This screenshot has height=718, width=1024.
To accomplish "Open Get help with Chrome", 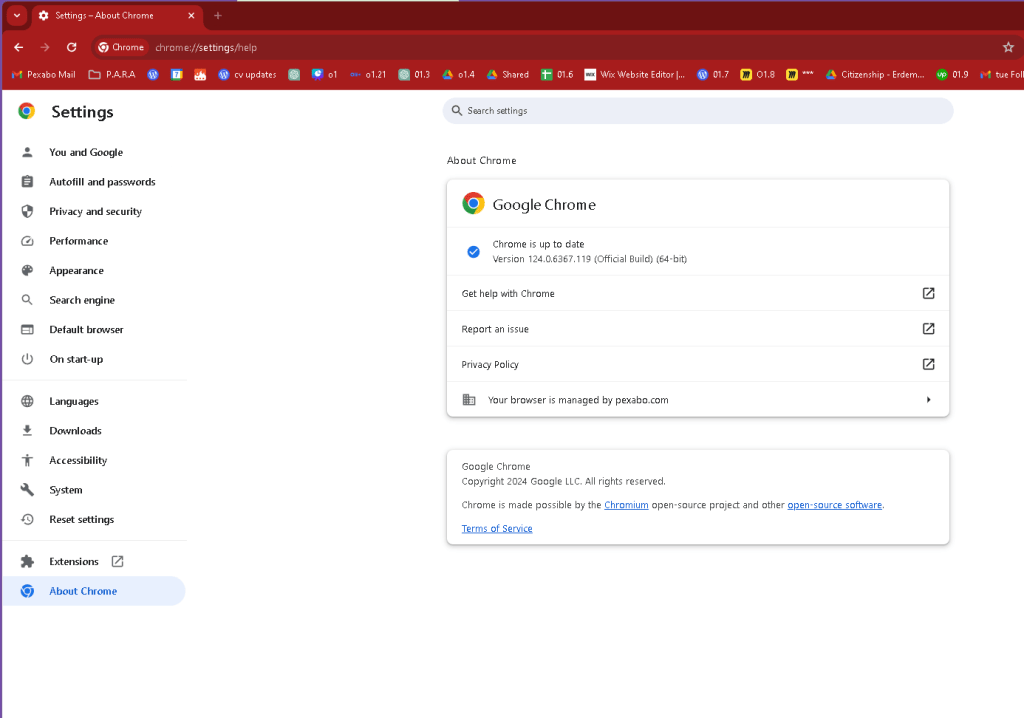I will pos(697,293).
